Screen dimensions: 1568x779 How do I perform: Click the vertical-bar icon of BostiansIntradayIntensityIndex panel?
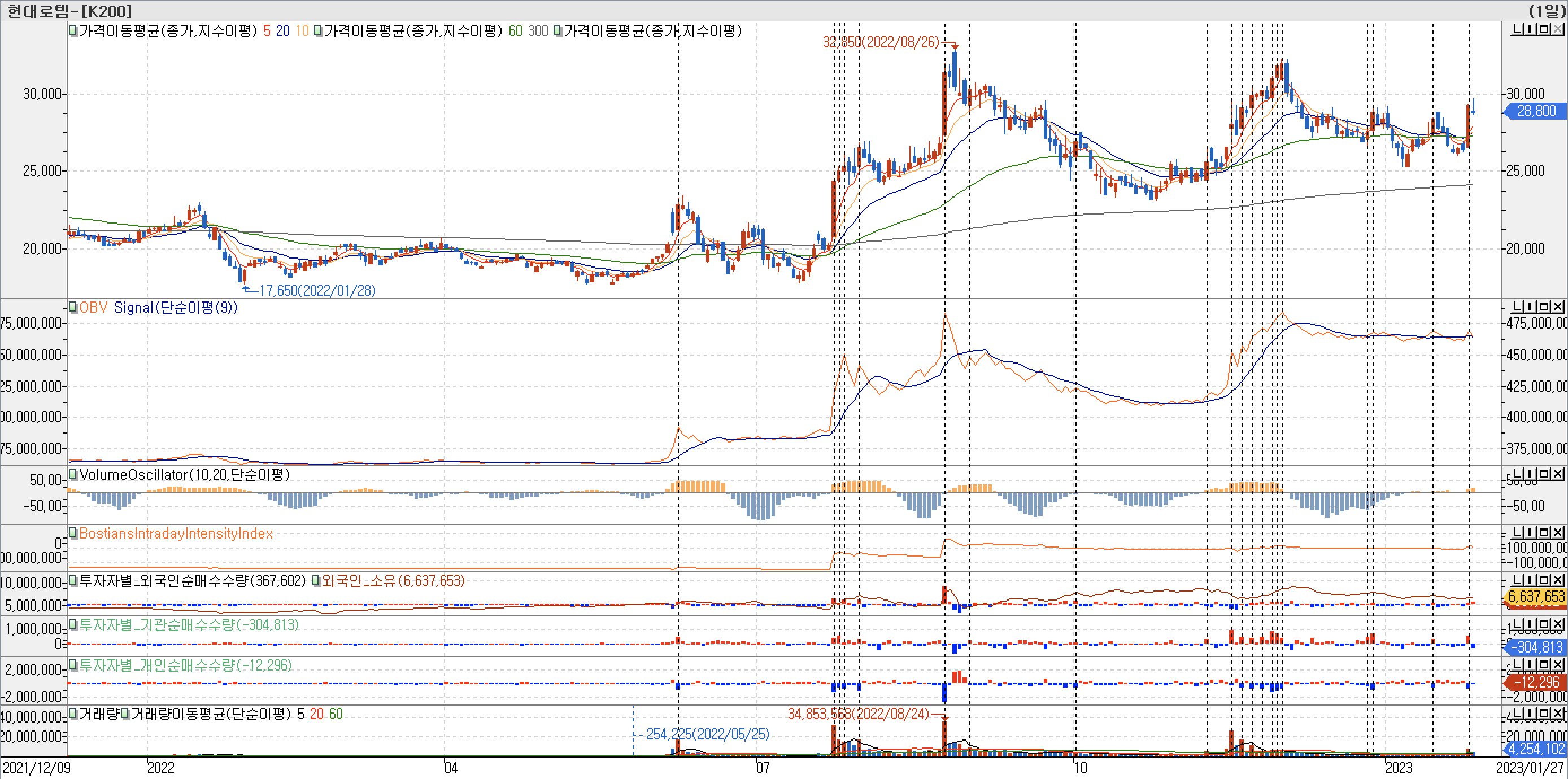pyautogui.click(x=1531, y=533)
